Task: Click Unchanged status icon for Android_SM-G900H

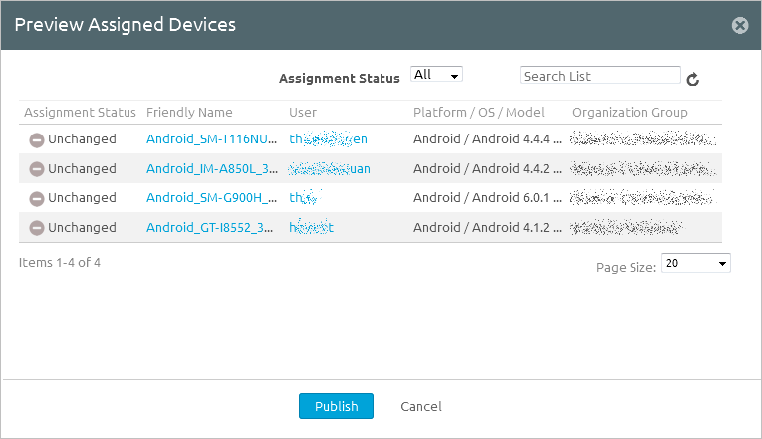Action: click(36, 198)
